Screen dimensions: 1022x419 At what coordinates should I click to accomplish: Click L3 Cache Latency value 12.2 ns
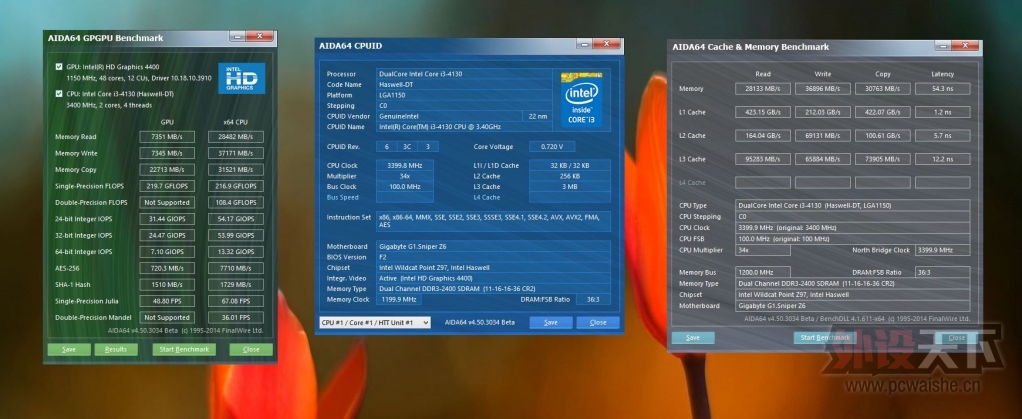(x=942, y=159)
